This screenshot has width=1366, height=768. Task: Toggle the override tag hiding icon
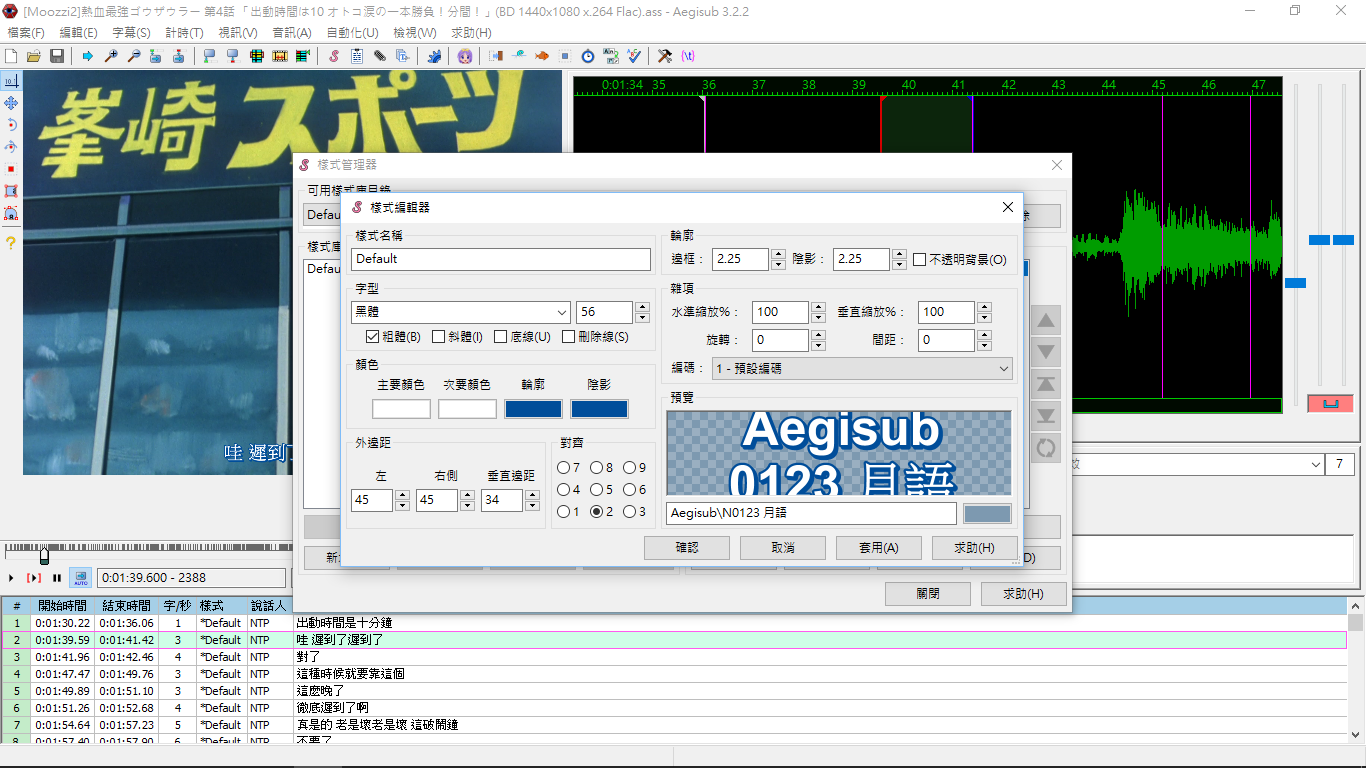(688, 56)
